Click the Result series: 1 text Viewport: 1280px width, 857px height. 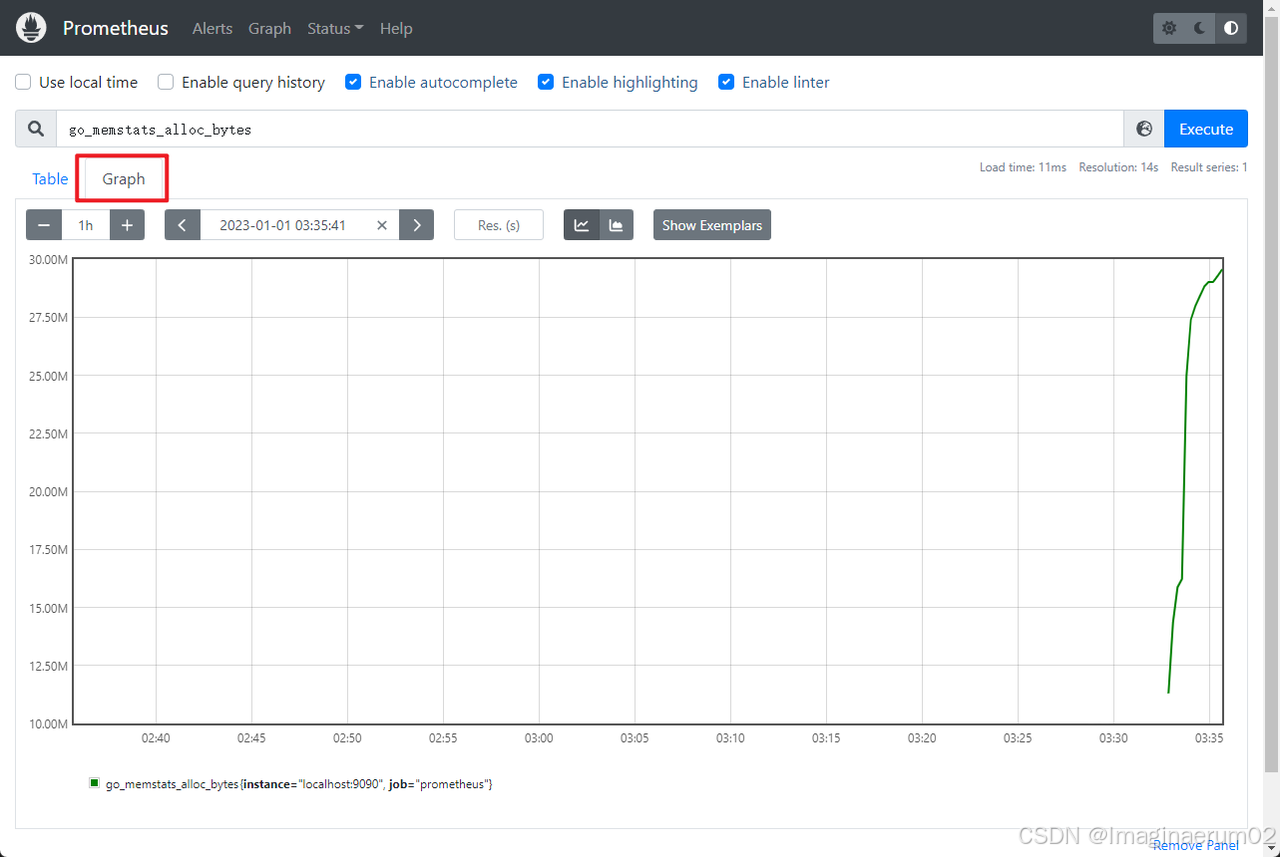click(x=1209, y=167)
